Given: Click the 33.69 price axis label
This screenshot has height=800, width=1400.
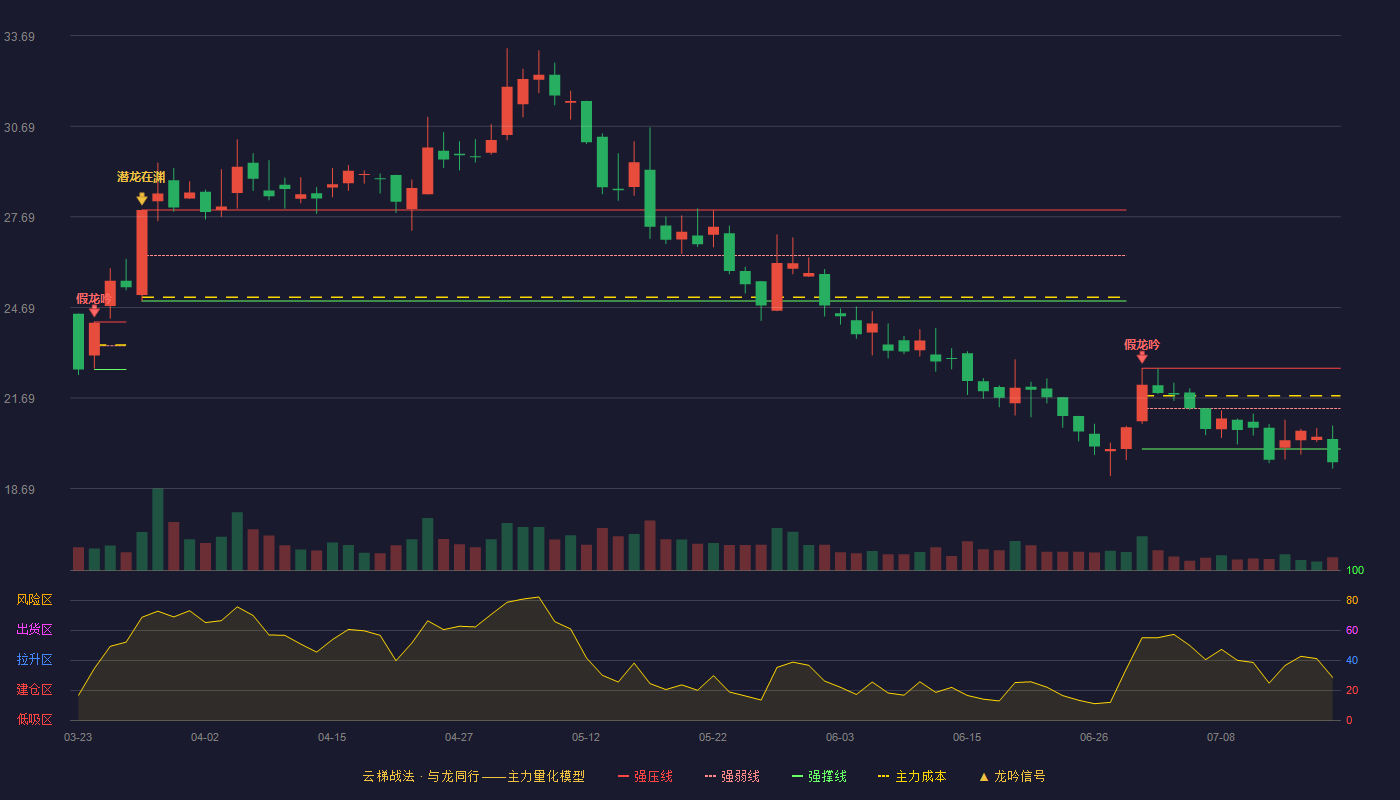Looking at the screenshot, I should pos(19,37).
